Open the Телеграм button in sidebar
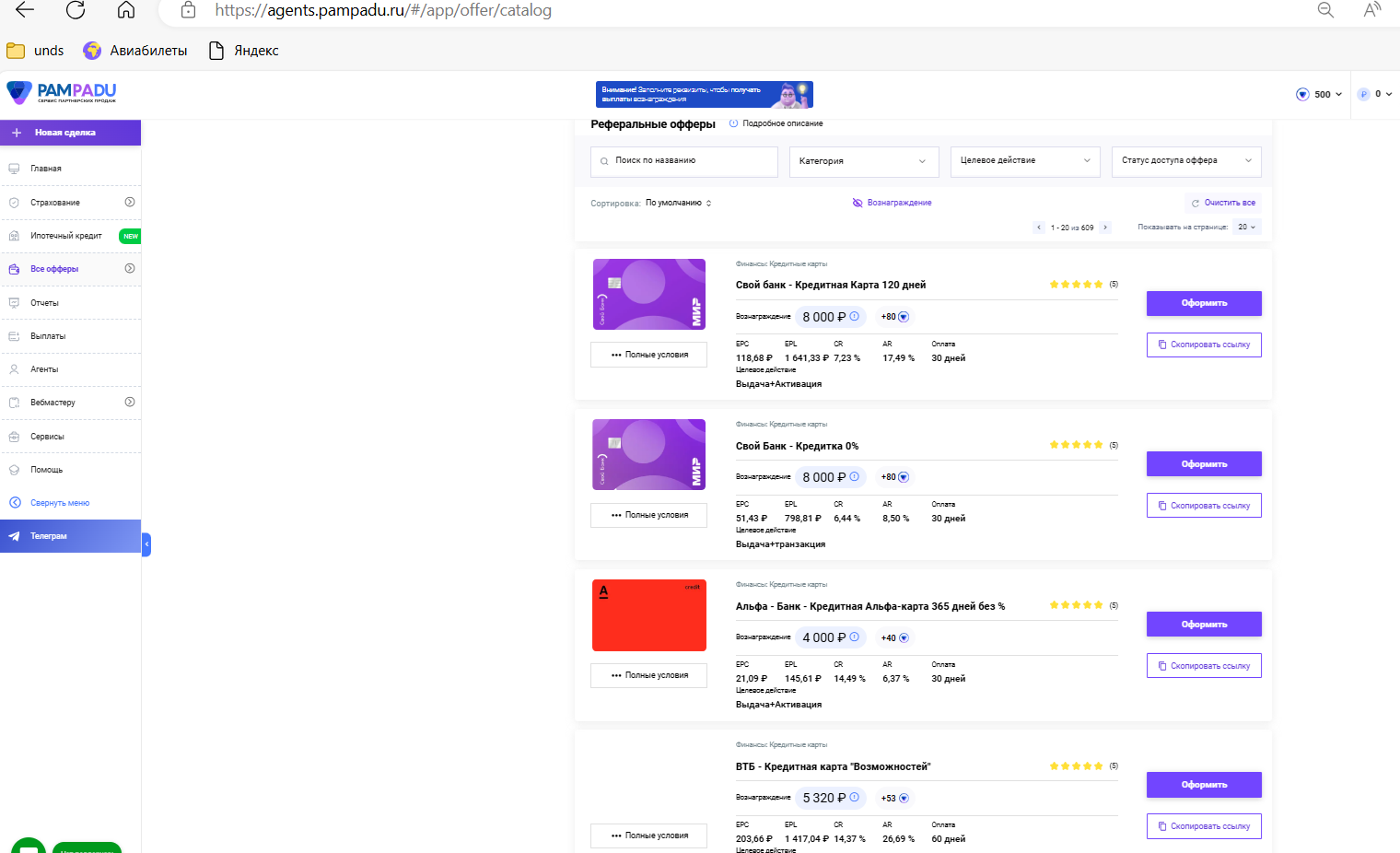 (70, 536)
